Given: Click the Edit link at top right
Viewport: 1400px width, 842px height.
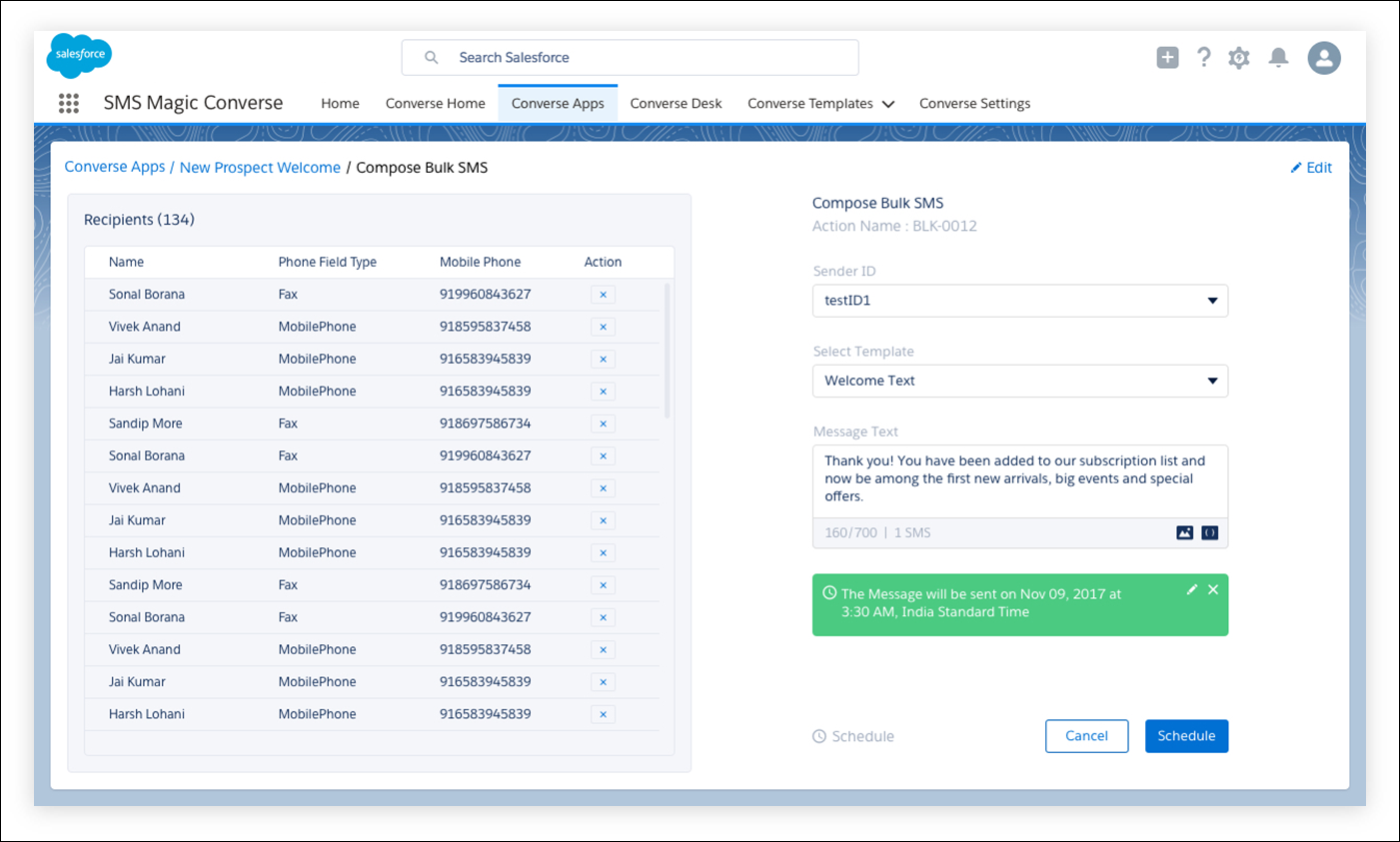Looking at the screenshot, I should 1311,168.
